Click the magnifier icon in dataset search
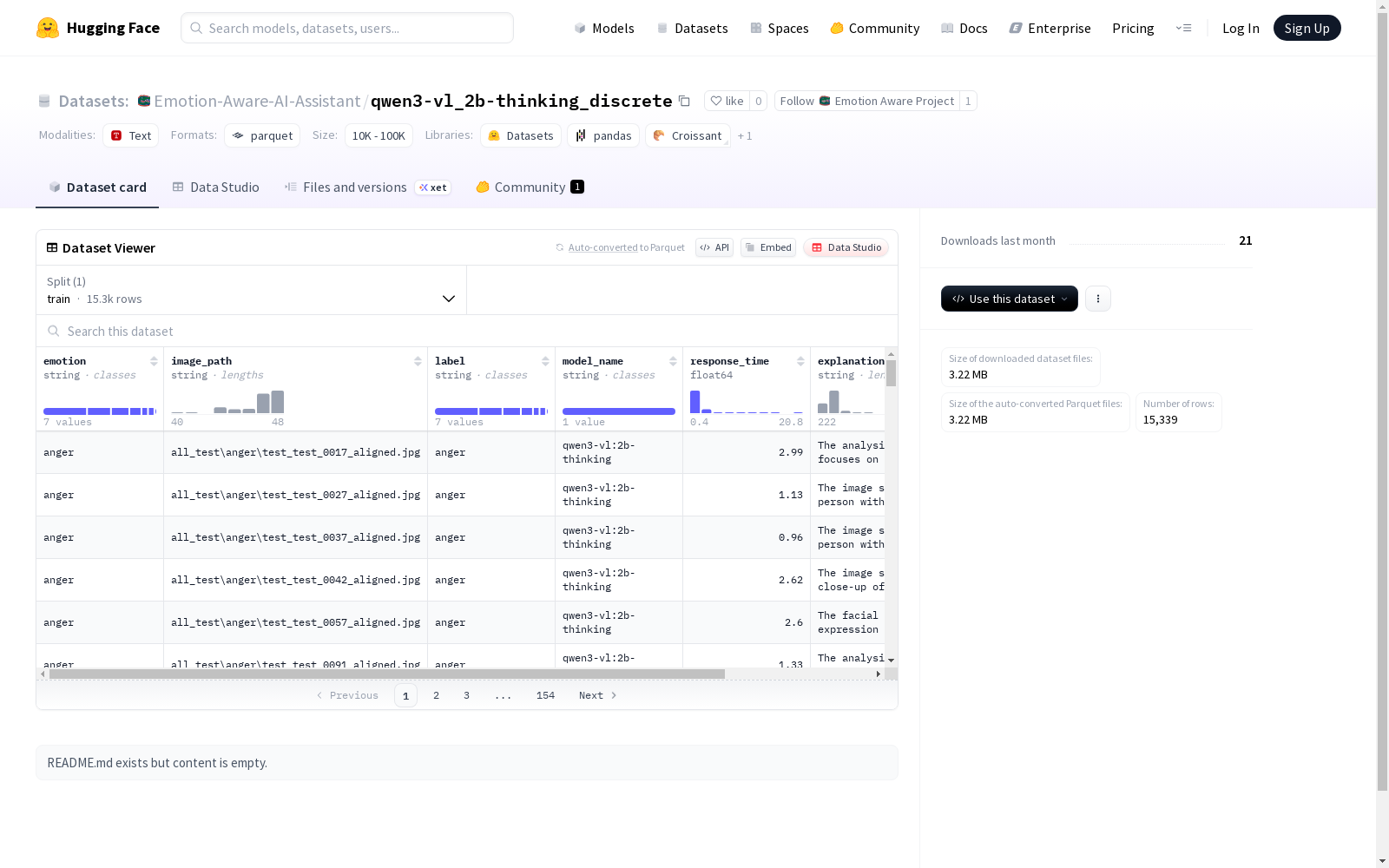The image size is (1389, 868). coord(54,331)
